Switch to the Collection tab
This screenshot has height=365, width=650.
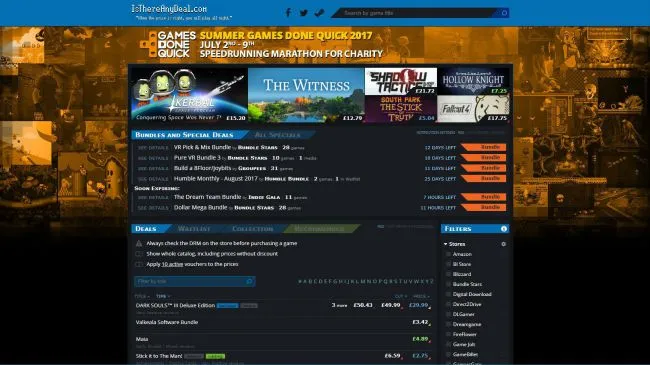click(x=252, y=229)
